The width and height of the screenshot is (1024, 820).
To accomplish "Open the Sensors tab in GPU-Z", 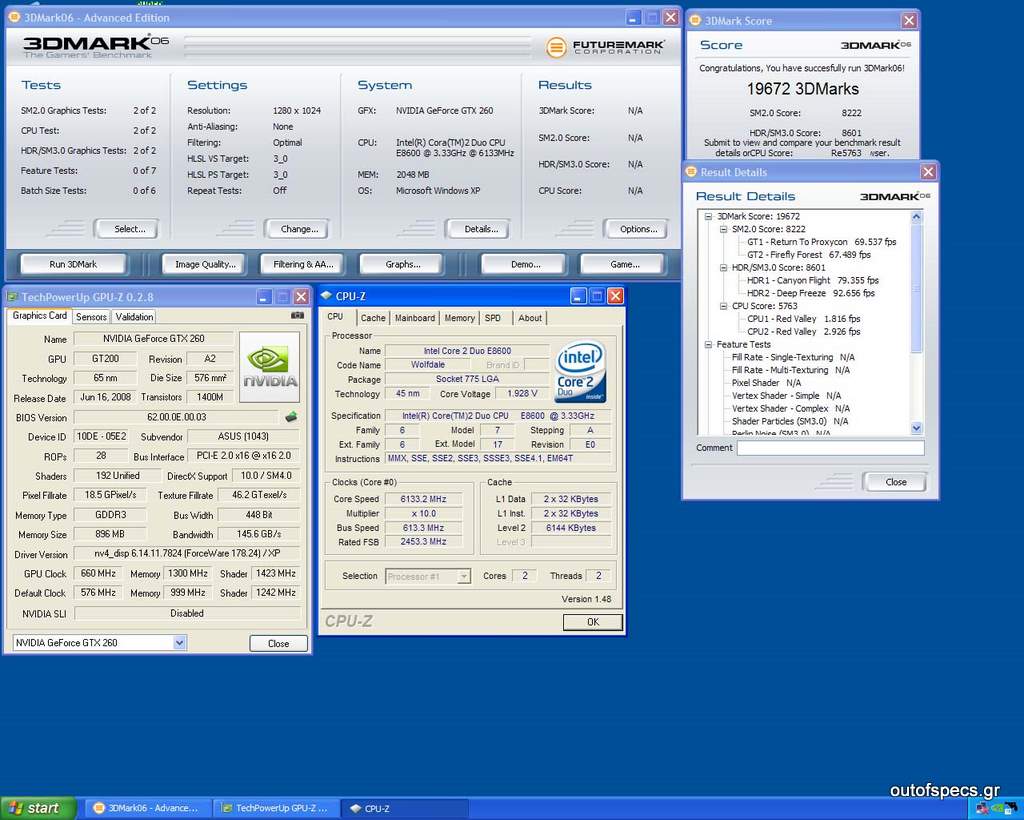I will pyautogui.click(x=91, y=317).
